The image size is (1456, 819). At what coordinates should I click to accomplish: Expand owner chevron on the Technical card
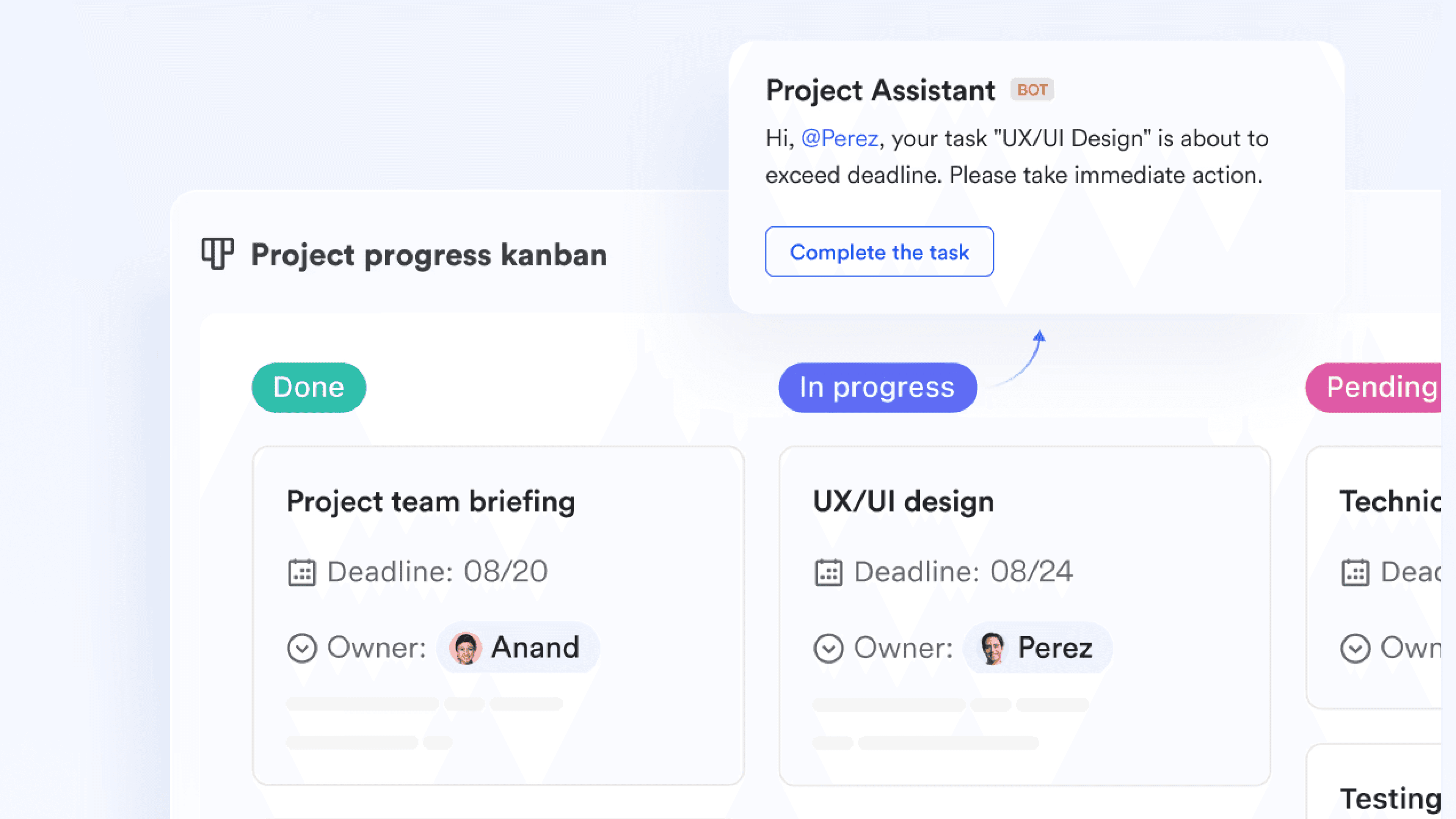1356,648
